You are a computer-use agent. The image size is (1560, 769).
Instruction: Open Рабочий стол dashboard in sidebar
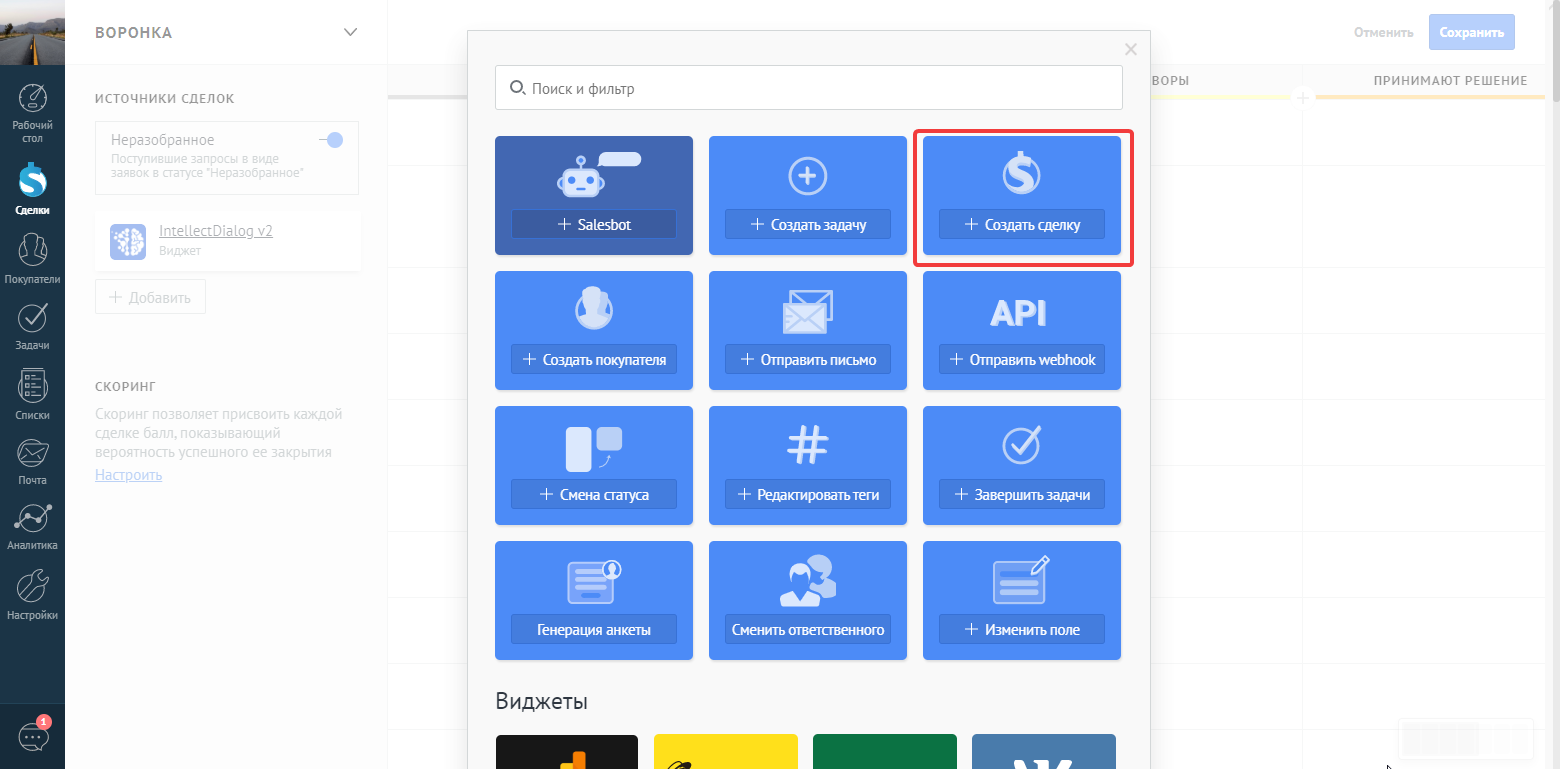[x=32, y=113]
